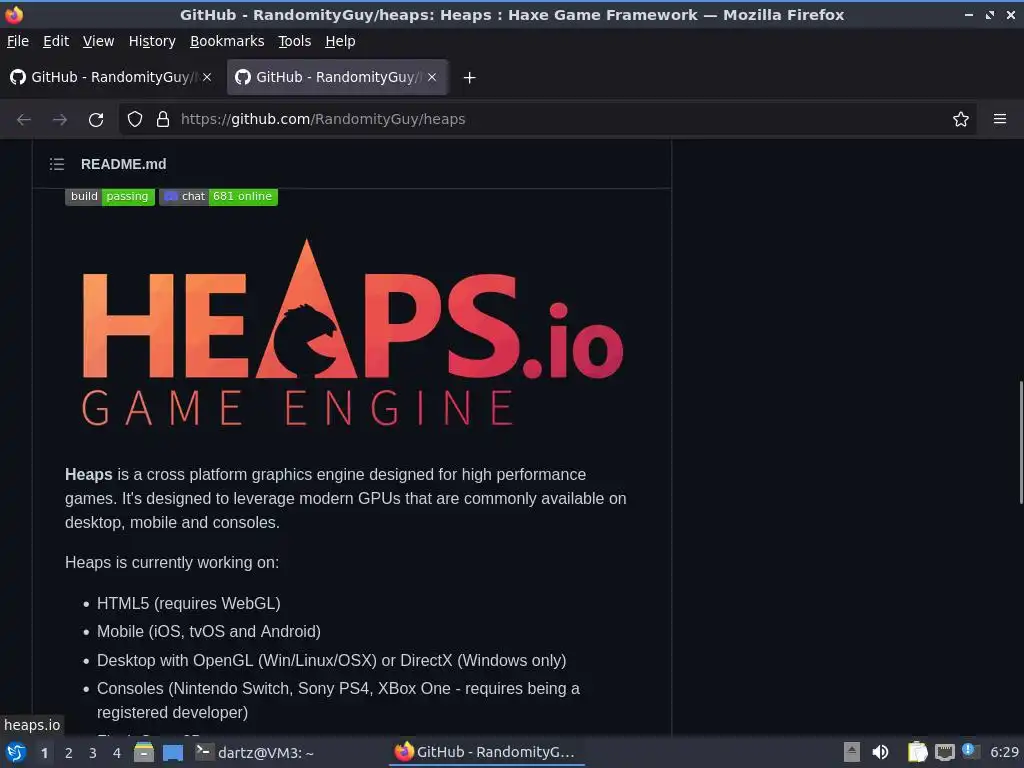This screenshot has width=1024, height=768.
Task: Switch to workspace 2
Action: (x=69, y=753)
